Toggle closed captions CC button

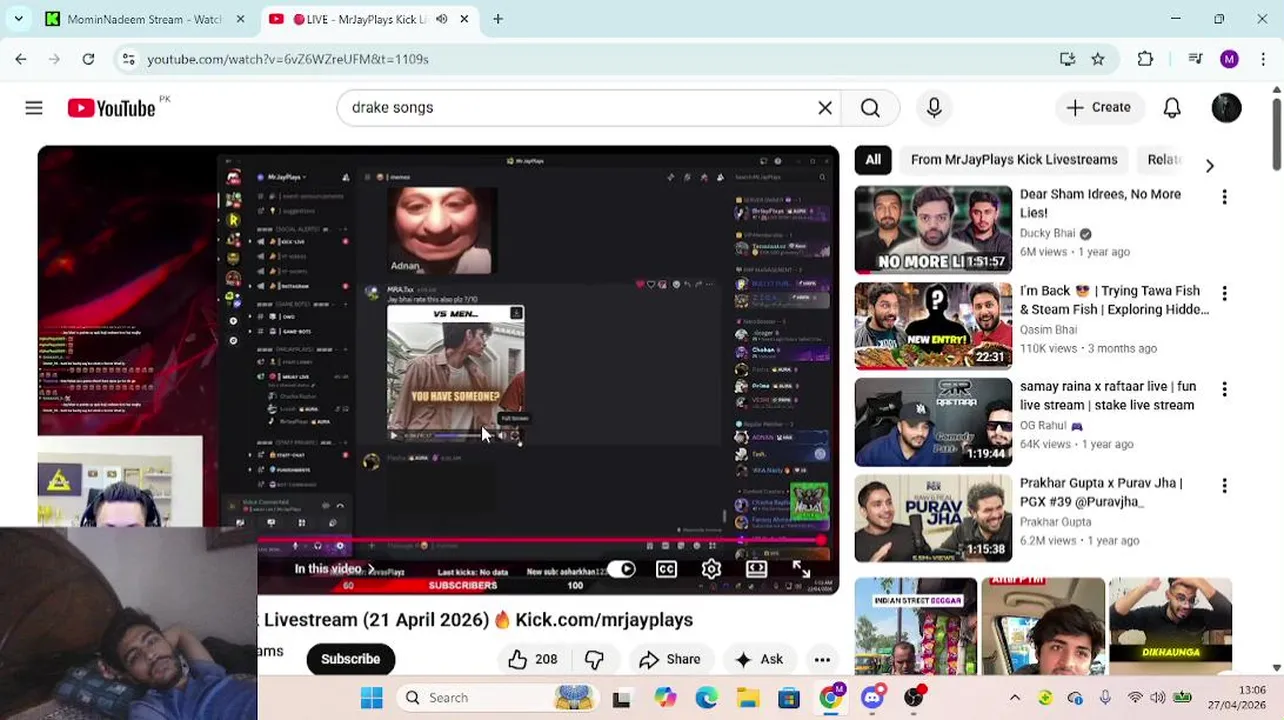pos(666,569)
